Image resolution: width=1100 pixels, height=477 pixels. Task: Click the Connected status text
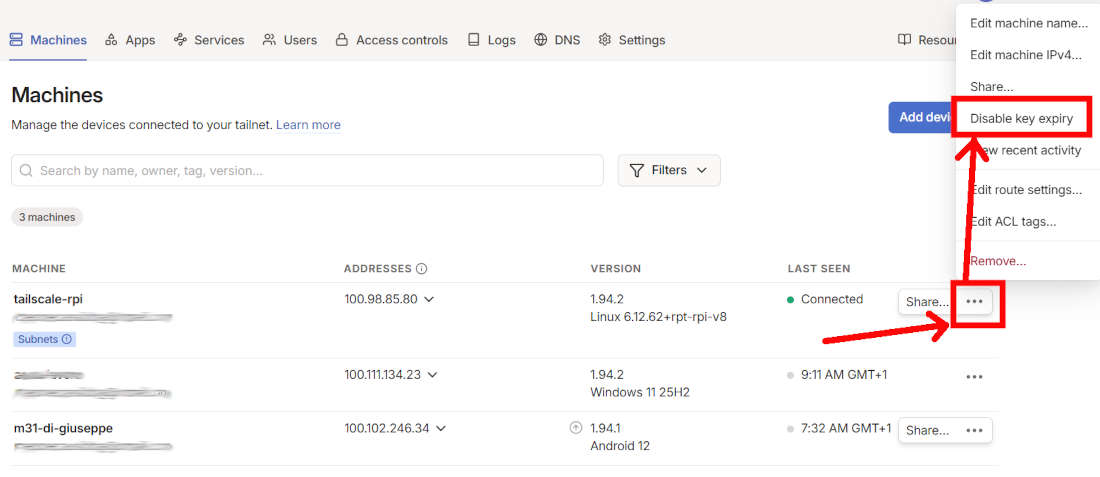[832, 299]
